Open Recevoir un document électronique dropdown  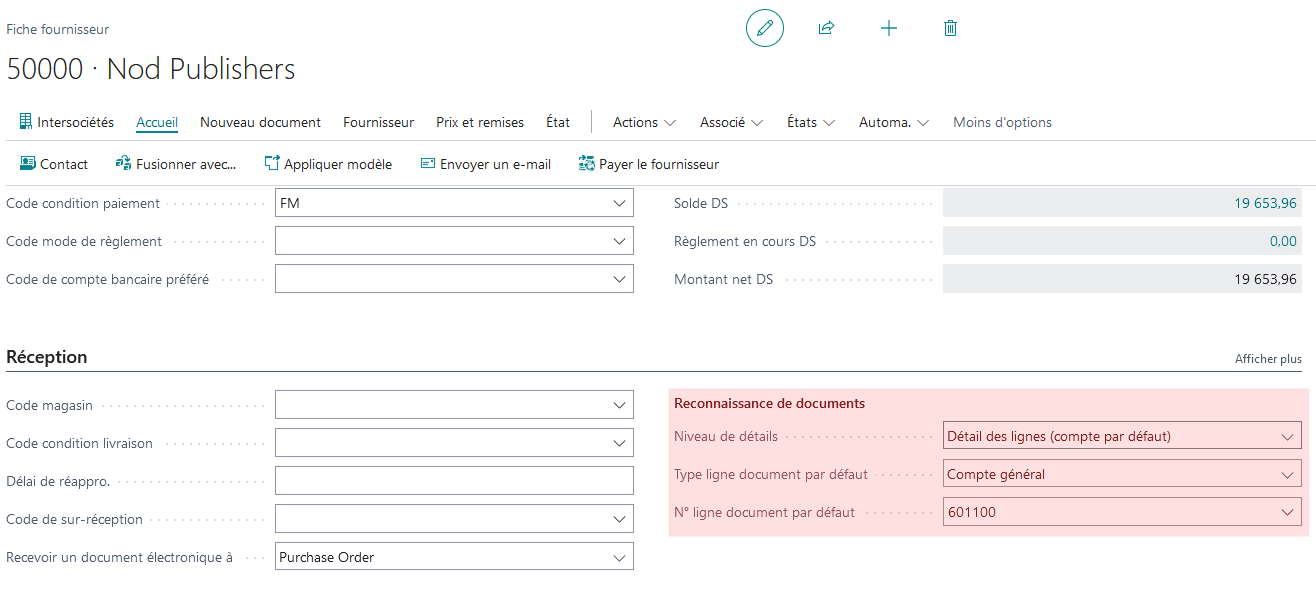click(x=619, y=557)
